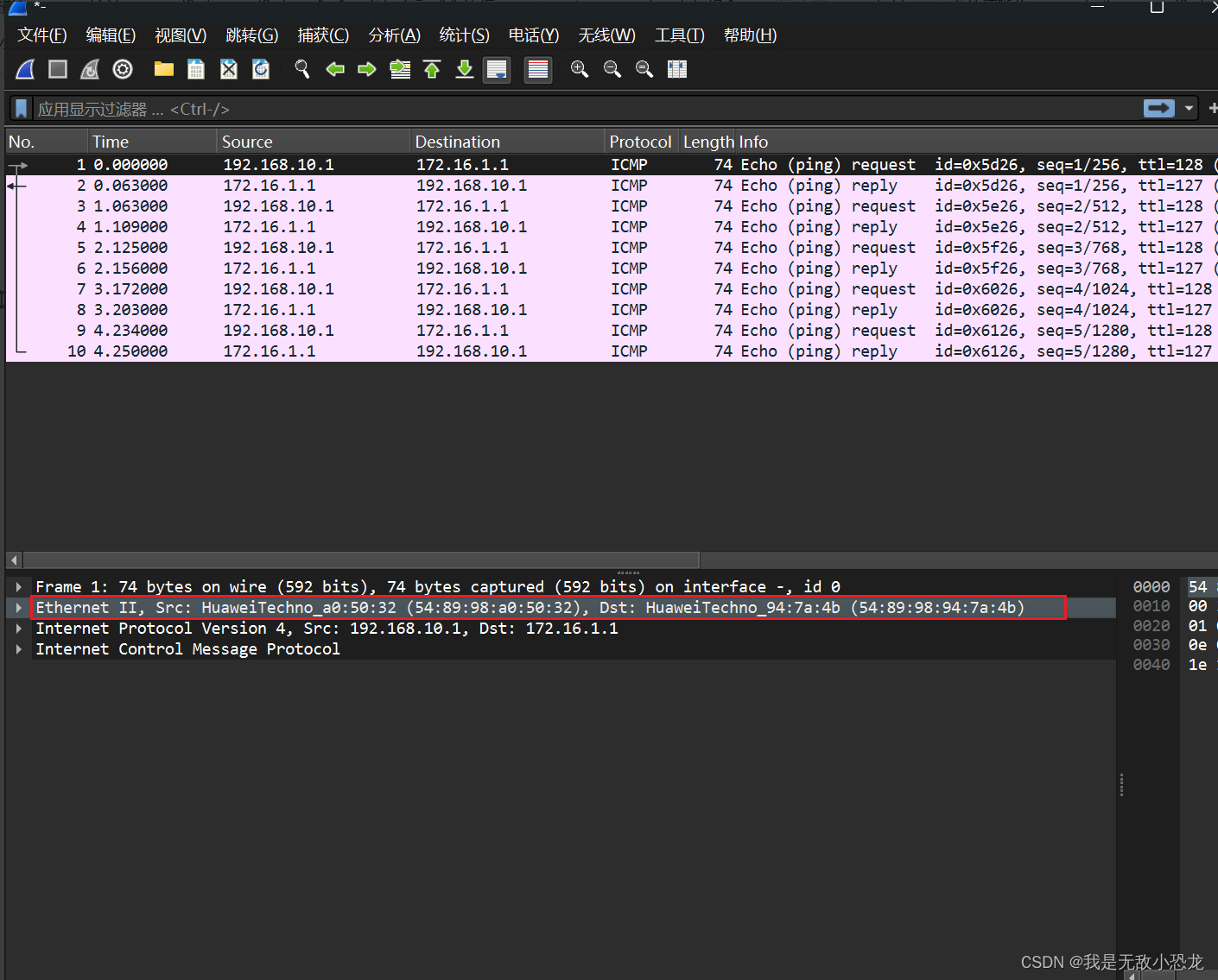Image resolution: width=1218 pixels, height=980 pixels.
Task: Open the 跳转(G) menu
Action: click(x=251, y=35)
